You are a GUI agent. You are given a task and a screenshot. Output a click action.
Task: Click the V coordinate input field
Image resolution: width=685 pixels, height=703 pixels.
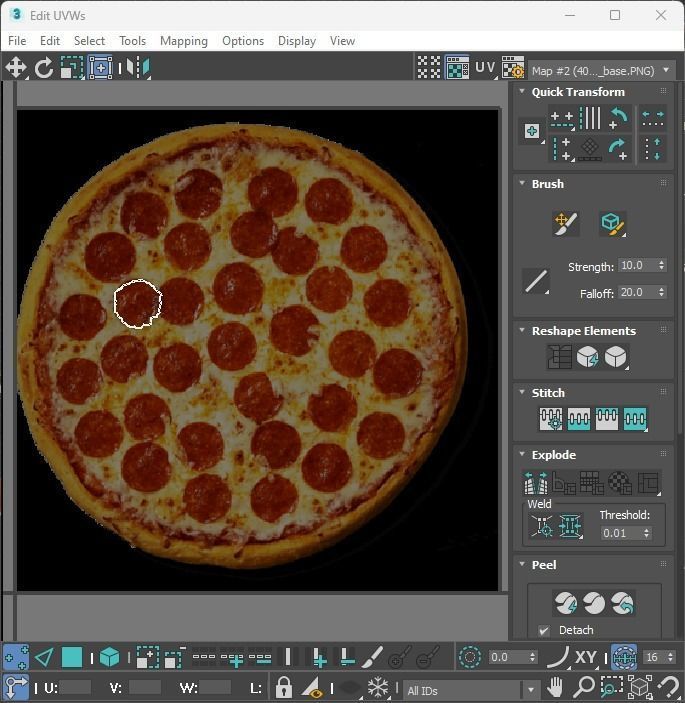145,687
